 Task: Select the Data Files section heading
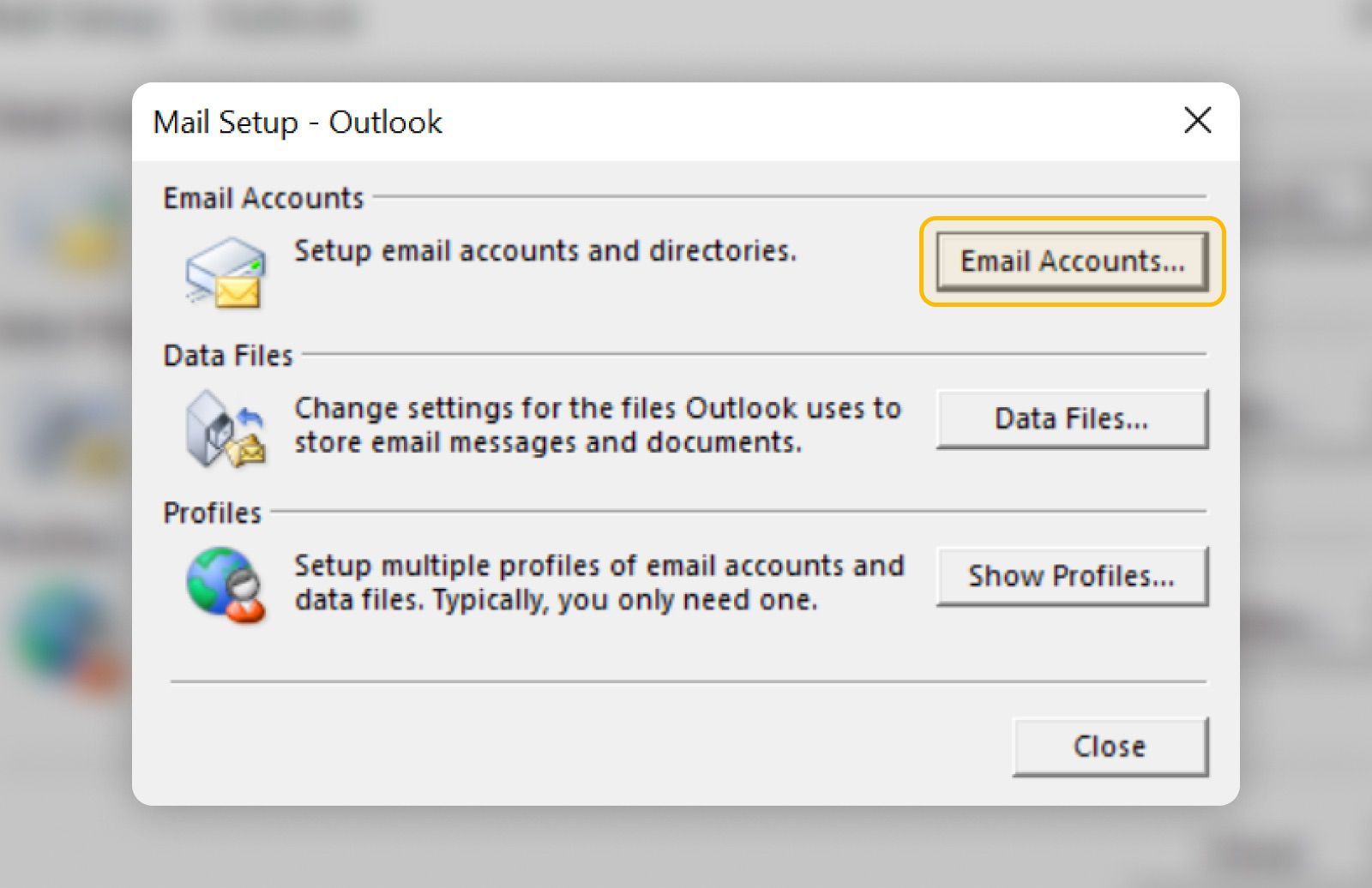pos(228,356)
